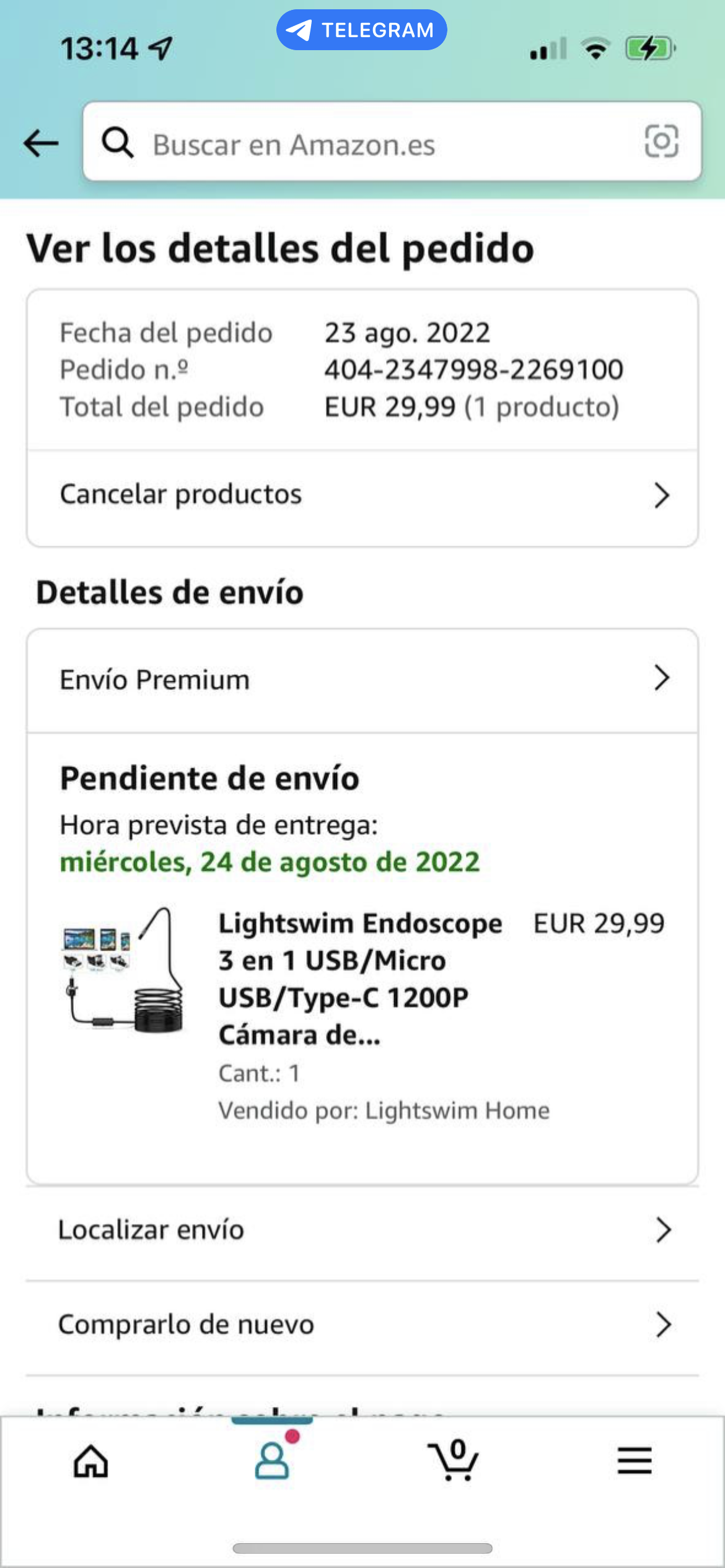Expand Cancelar productos chevron
Viewport: 725px width, 1568px height.
coord(662,495)
